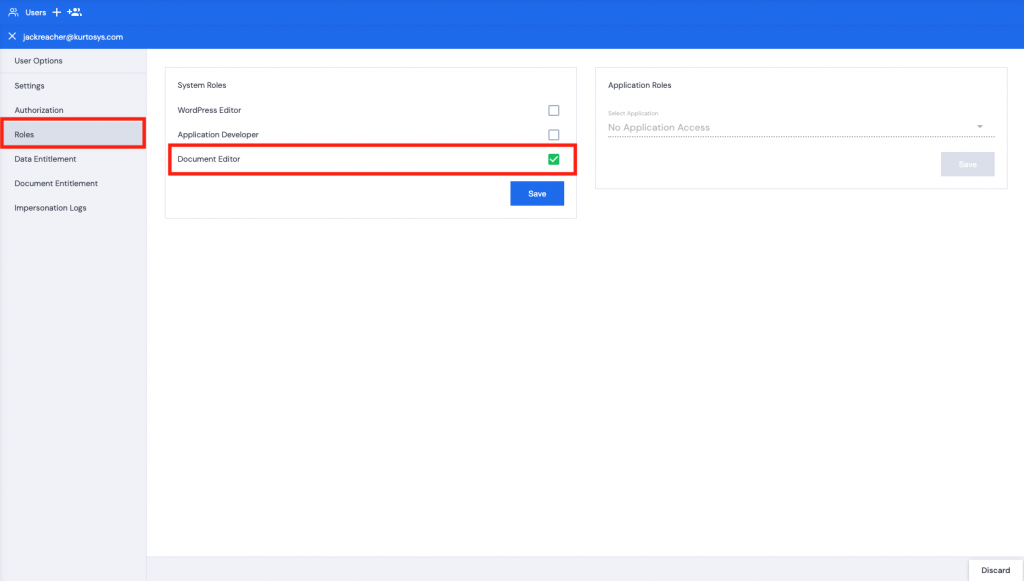Click the add multiple users icon
Viewport: 1024px width, 581px height.
74,12
